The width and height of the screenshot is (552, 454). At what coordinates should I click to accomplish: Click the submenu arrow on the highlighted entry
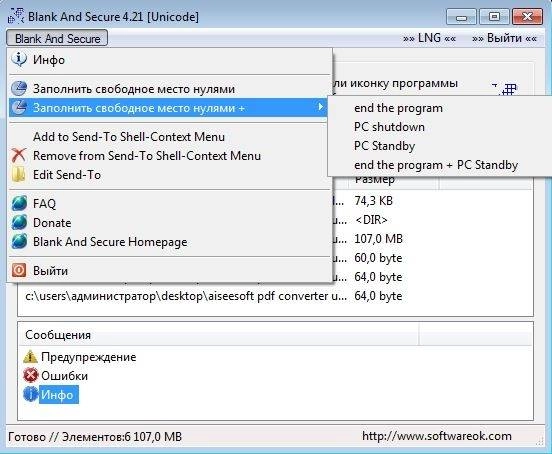click(x=320, y=107)
